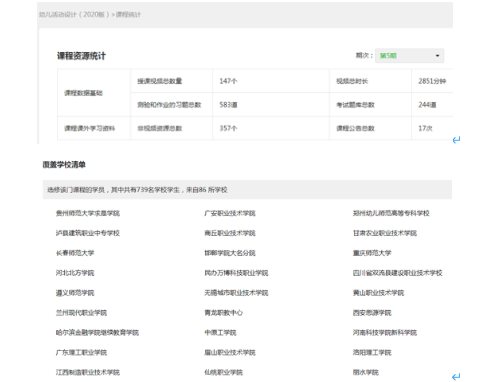Screen dimensions: 500x382
Task: Open 郑州幼儿师范高等专科学校 entry
Action: pos(391,213)
